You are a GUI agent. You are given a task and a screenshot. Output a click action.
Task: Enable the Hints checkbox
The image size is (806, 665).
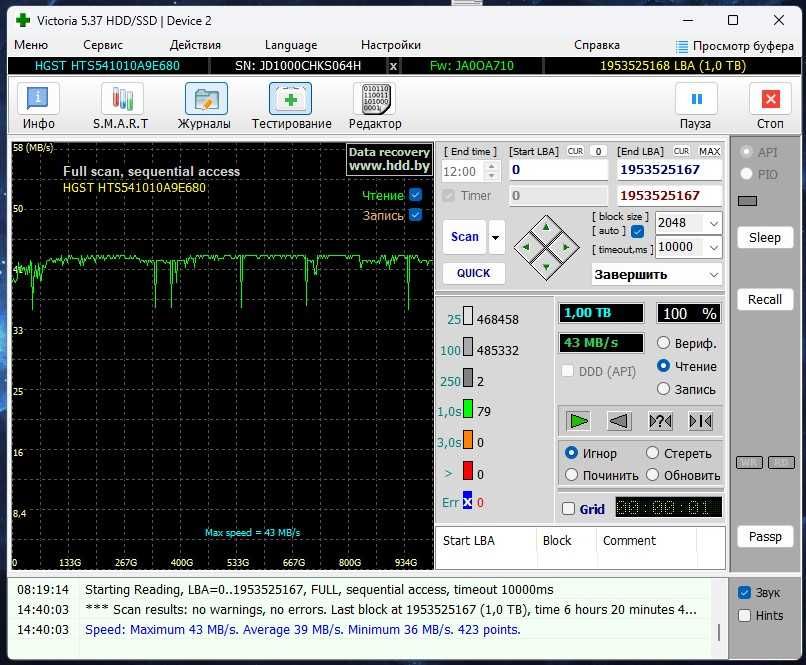coord(744,615)
